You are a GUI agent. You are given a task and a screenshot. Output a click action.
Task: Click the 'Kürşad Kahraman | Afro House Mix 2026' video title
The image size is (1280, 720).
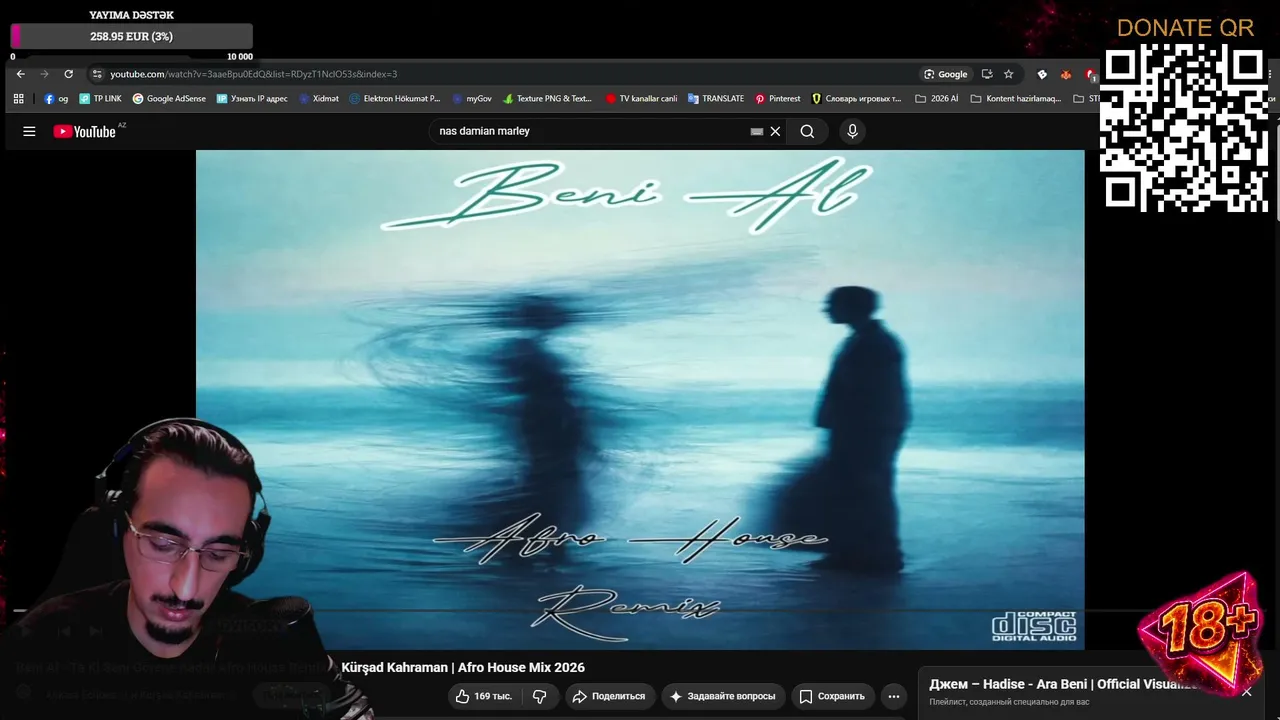click(x=463, y=667)
